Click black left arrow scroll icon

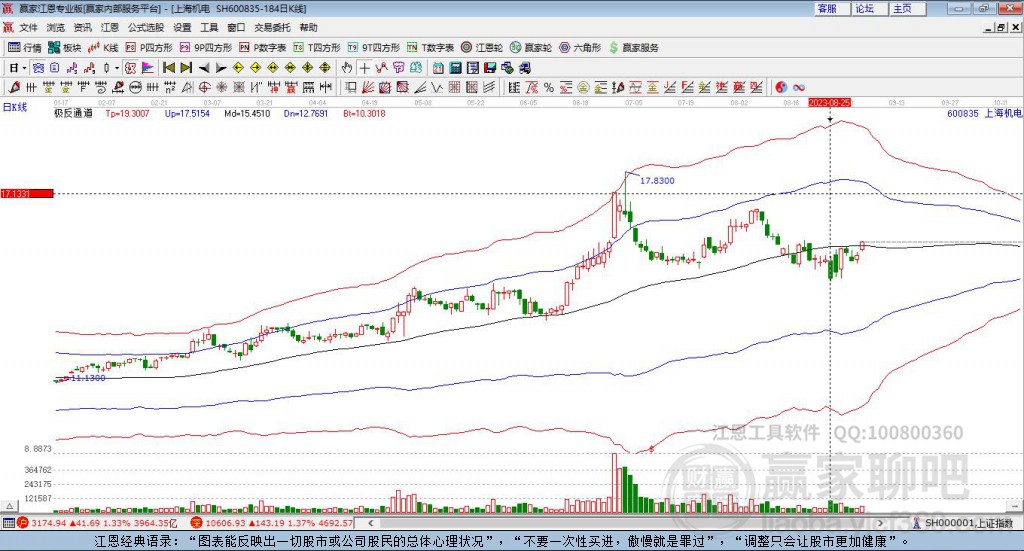(x=204, y=68)
